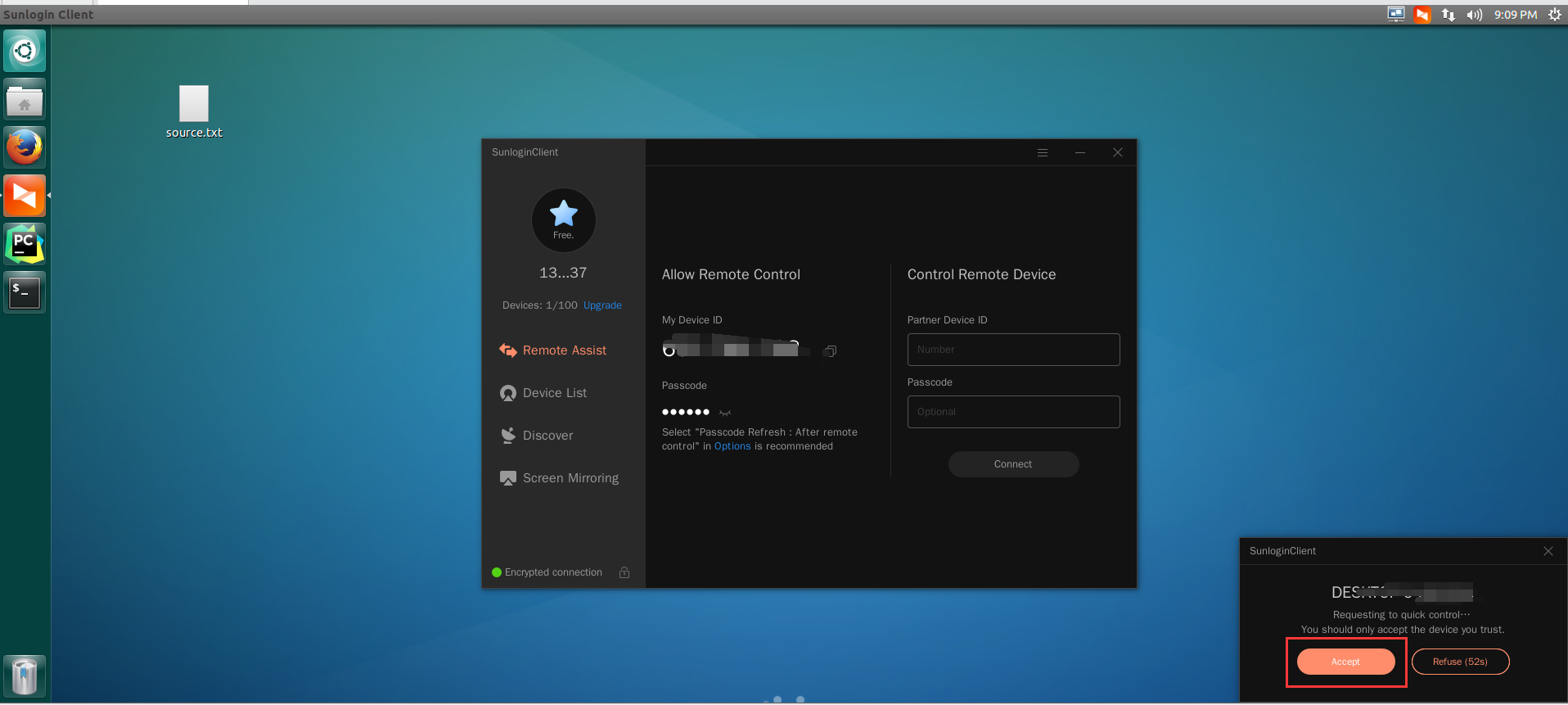Click the Upgrade link
Image resolution: width=1568 pixels, height=705 pixels.
coord(602,305)
